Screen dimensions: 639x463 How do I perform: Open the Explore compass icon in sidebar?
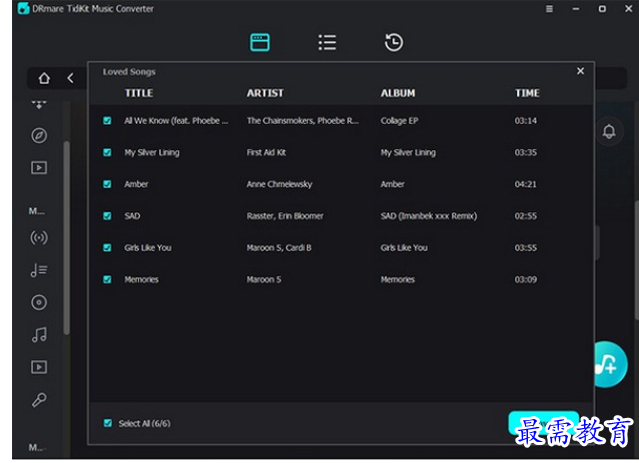39,135
